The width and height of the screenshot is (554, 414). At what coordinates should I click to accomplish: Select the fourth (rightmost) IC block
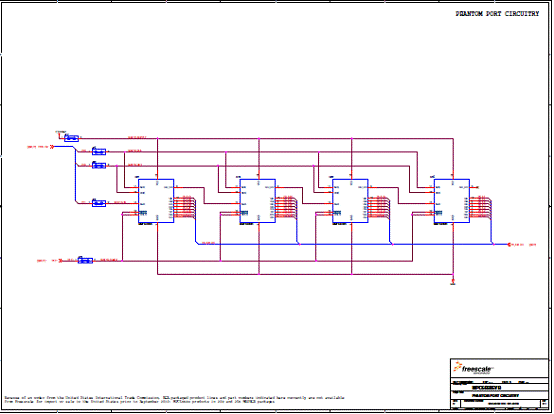click(x=452, y=201)
